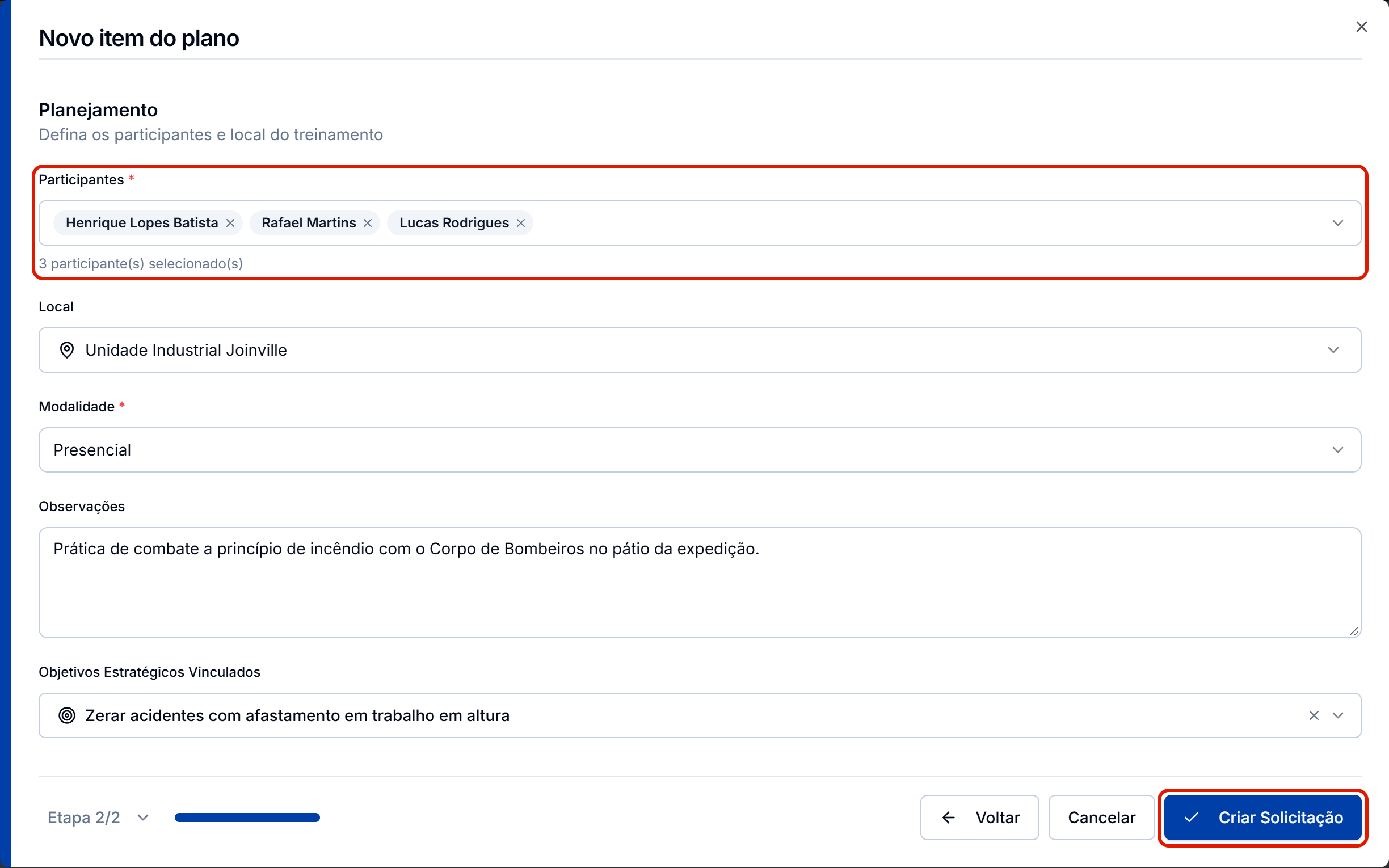Click the Cancelar button

tap(1101, 818)
